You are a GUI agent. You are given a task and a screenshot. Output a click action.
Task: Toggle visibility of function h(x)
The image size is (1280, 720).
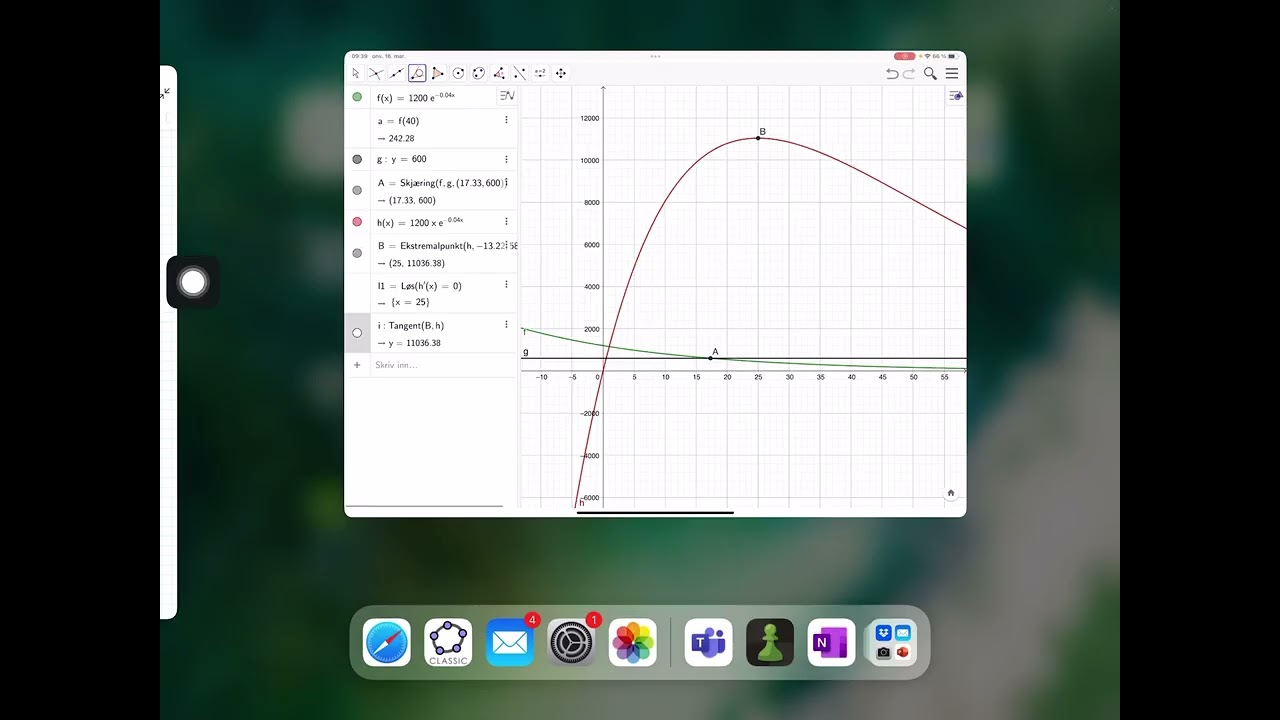pyautogui.click(x=357, y=222)
